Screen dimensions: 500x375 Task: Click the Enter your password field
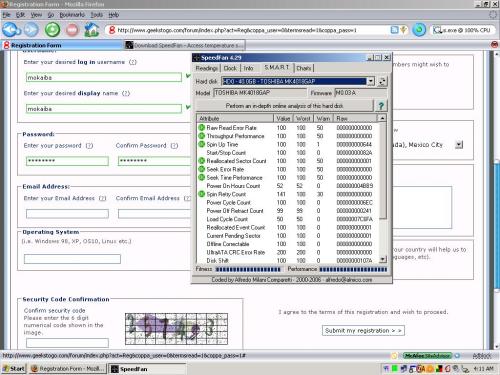point(67,161)
